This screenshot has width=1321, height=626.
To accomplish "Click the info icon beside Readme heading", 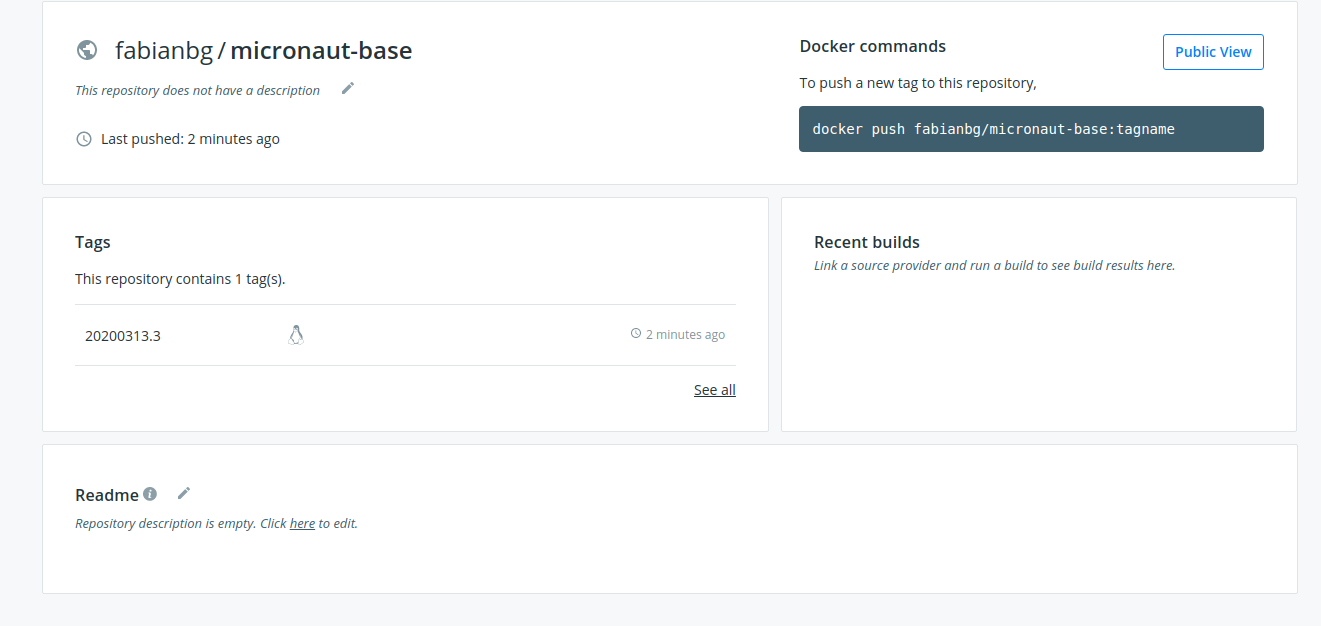I will point(149,493).
